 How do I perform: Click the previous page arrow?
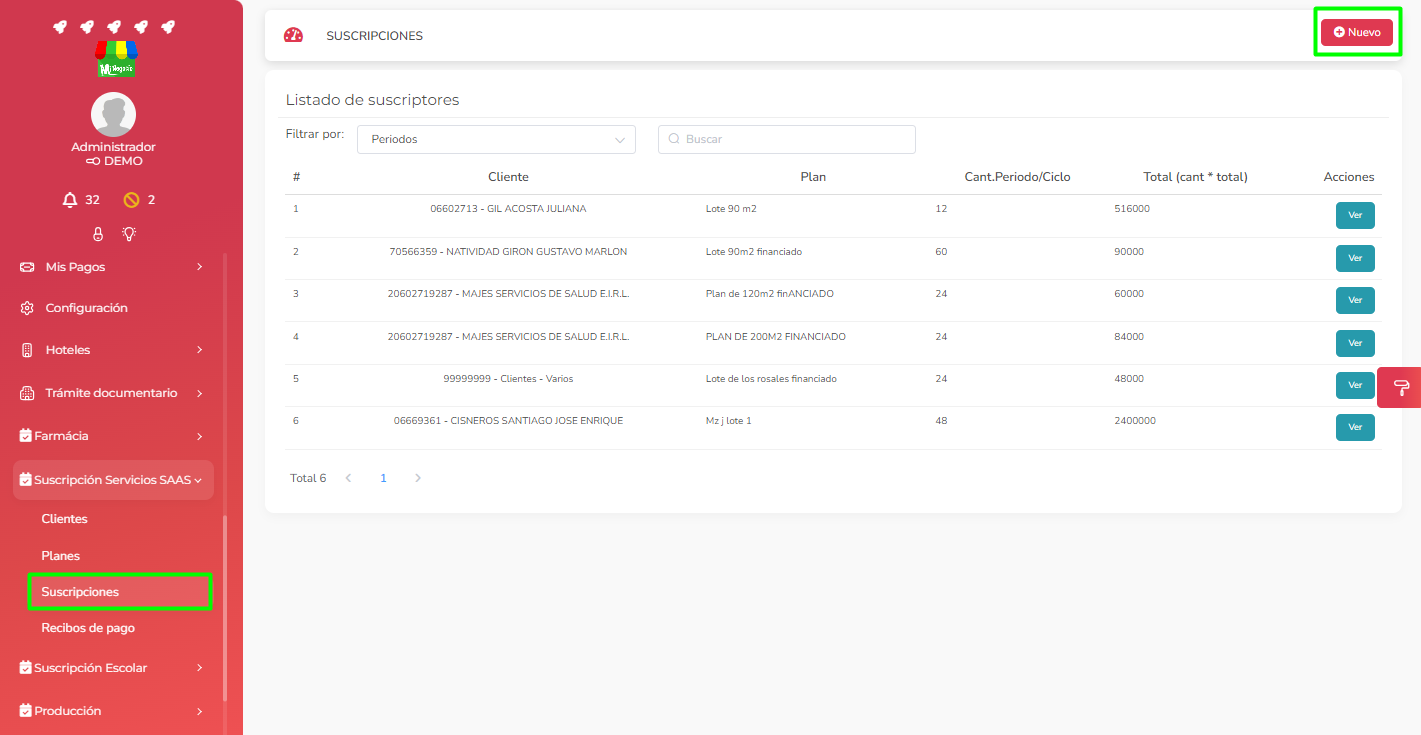pyautogui.click(x=349, y=478)
